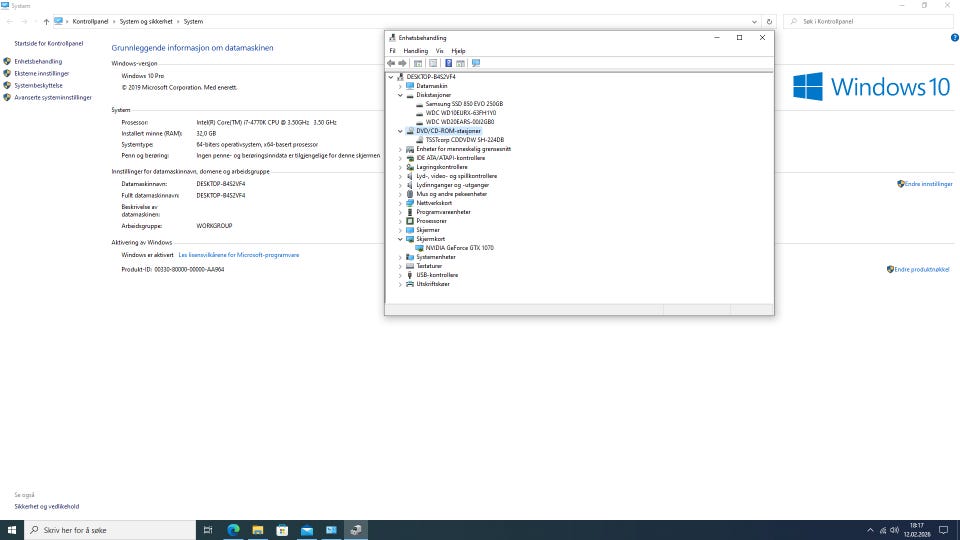960x540 pixels.
Task: Collapse the Diskstasjoner tree node
Action: 400,95
